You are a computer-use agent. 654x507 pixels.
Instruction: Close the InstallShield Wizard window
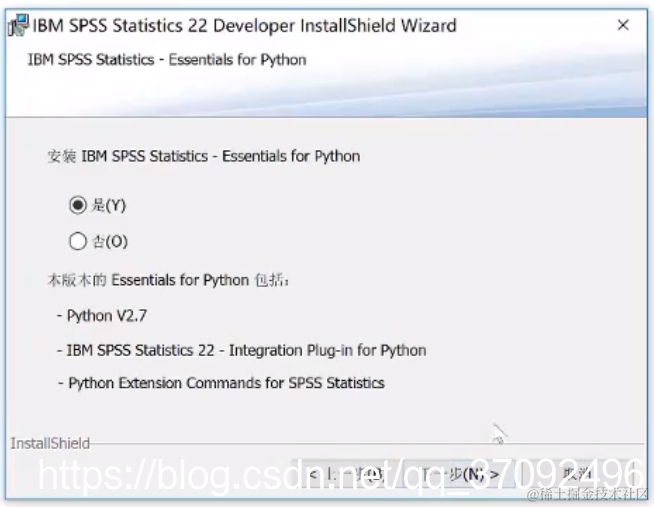[x=623, y=25]
